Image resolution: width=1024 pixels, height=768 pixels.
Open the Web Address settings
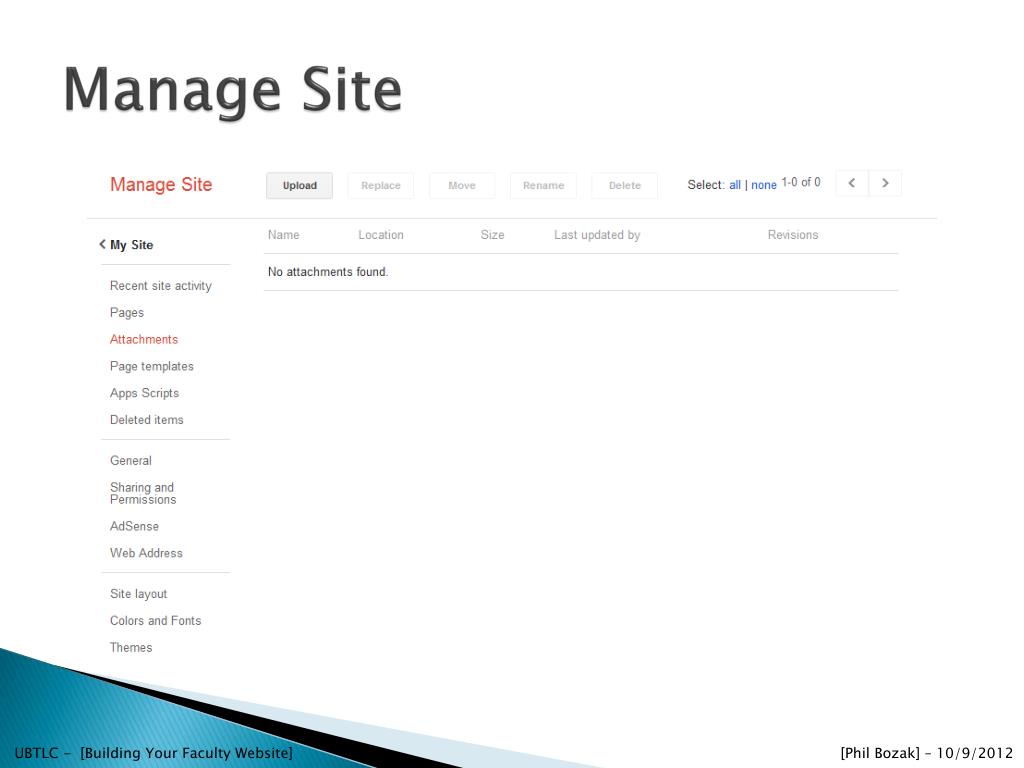146,553
